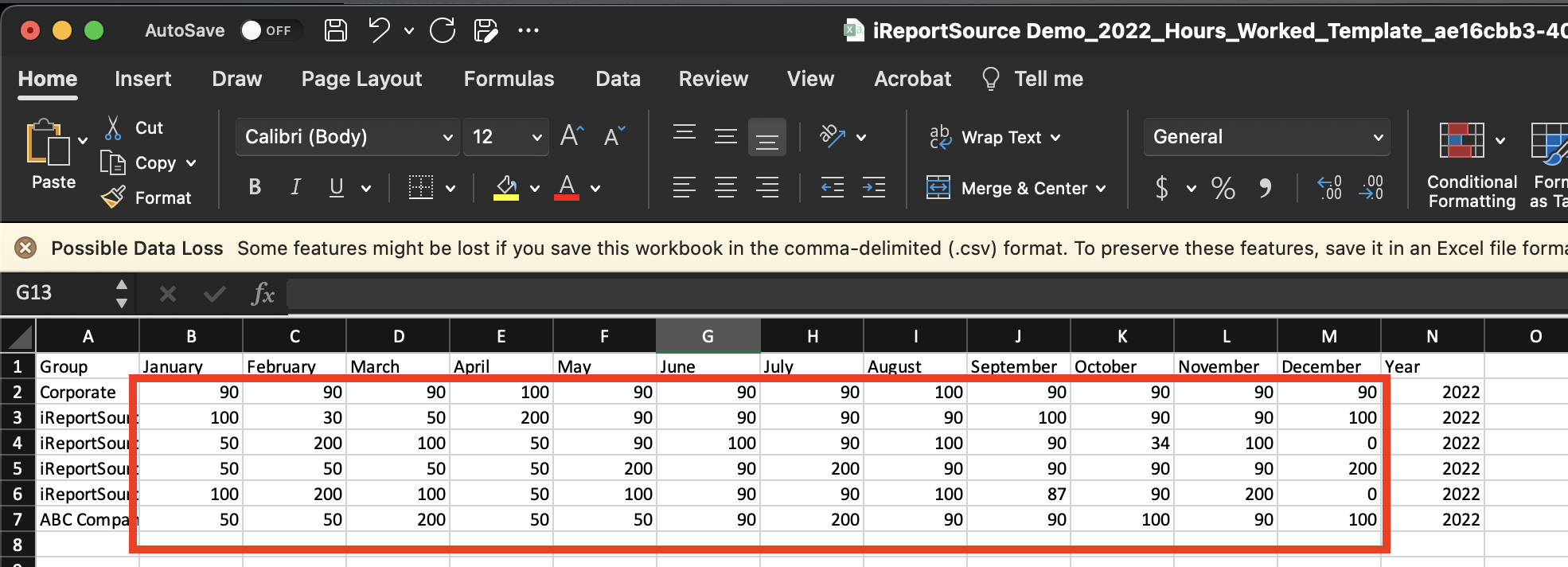Toggle underline formatting
This screenshot has width=1568, height=567.
337,187
